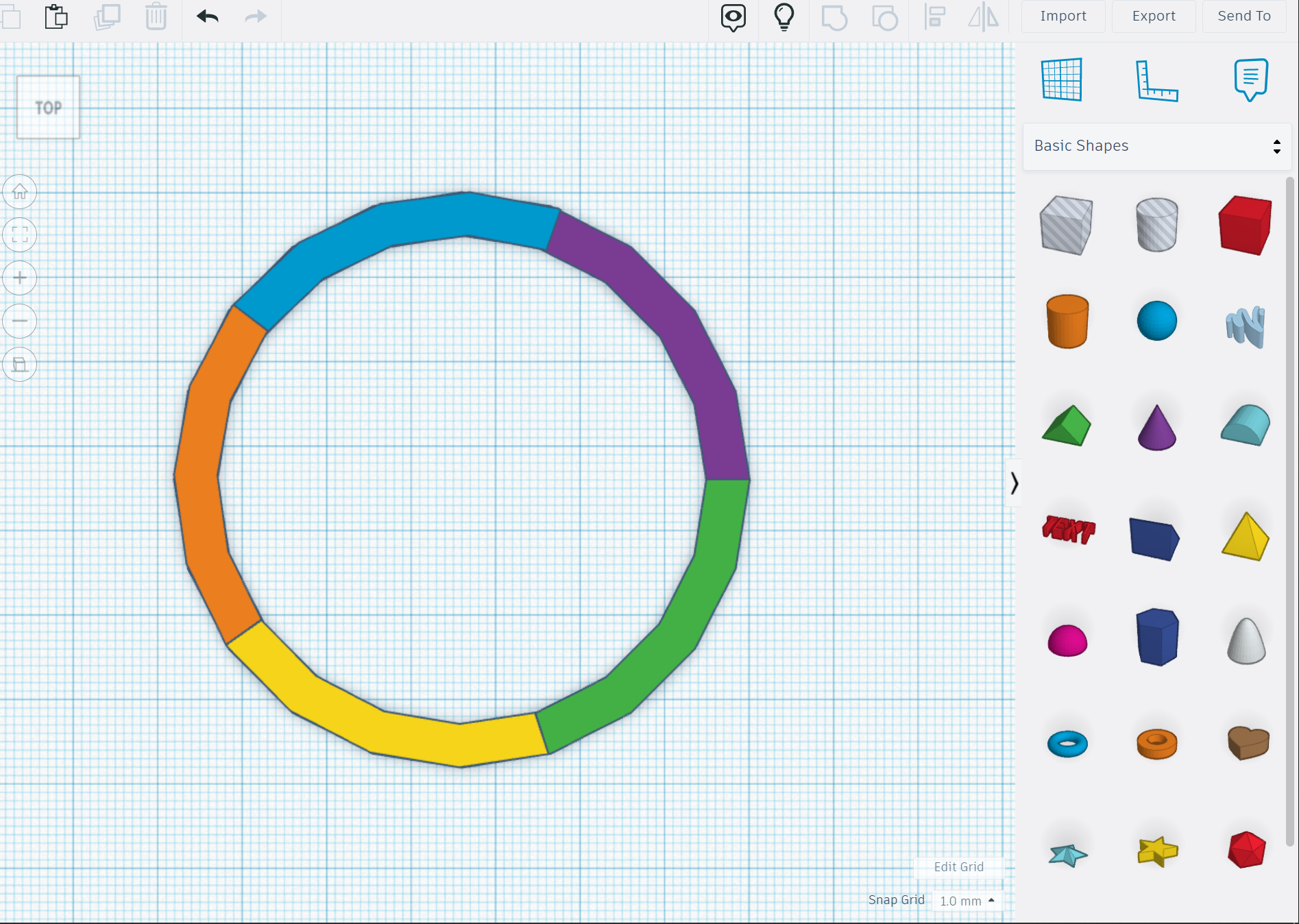Toggle visibility with the Show All eye icon
This screenshot has height=924, width=1299.
point(733,18)
